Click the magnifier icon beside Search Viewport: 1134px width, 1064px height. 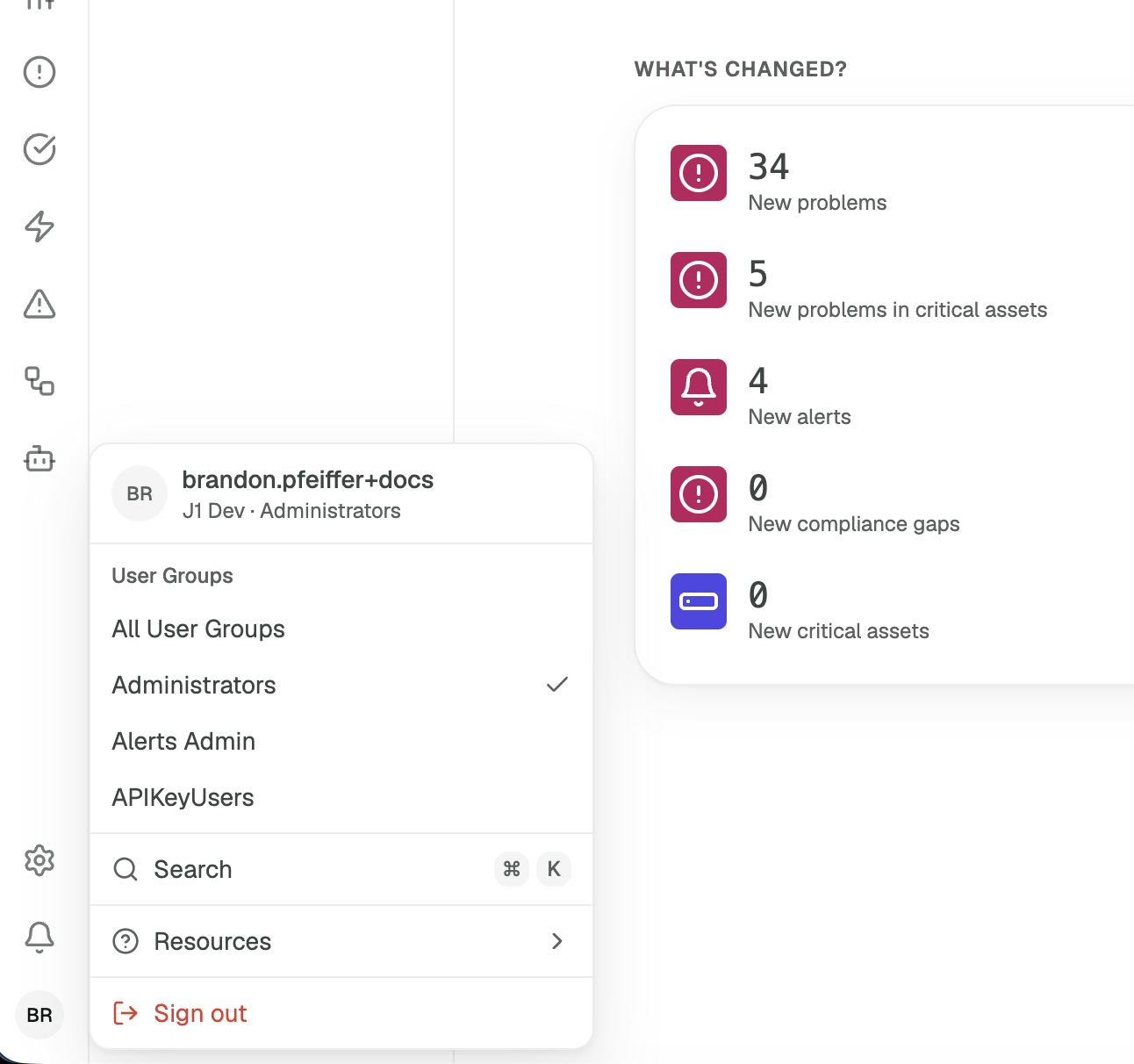[x=126, y=869]
